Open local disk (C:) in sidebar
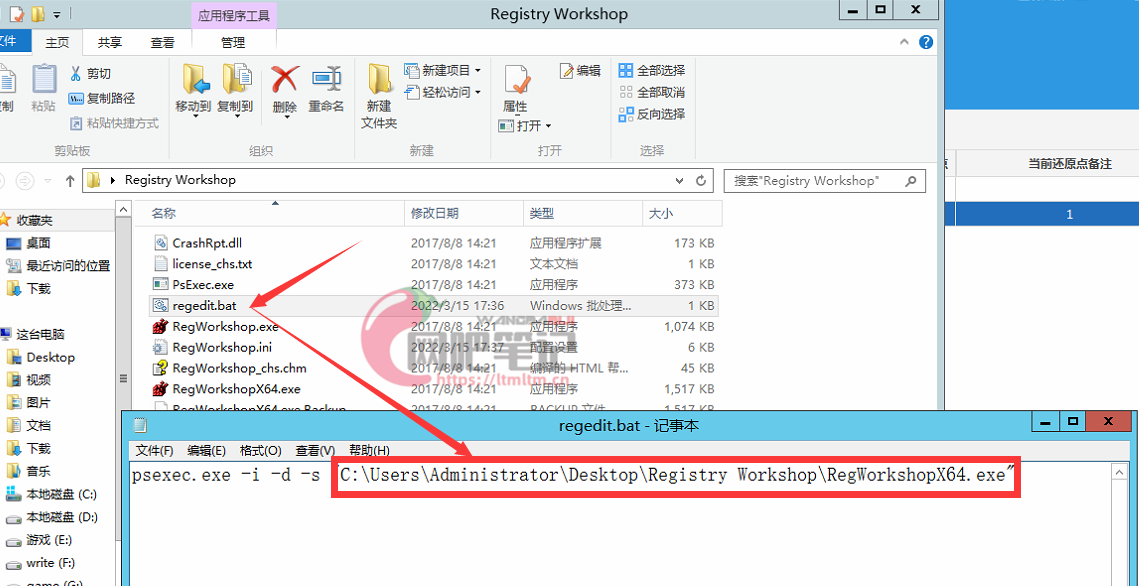 click(x=51, y=495)
